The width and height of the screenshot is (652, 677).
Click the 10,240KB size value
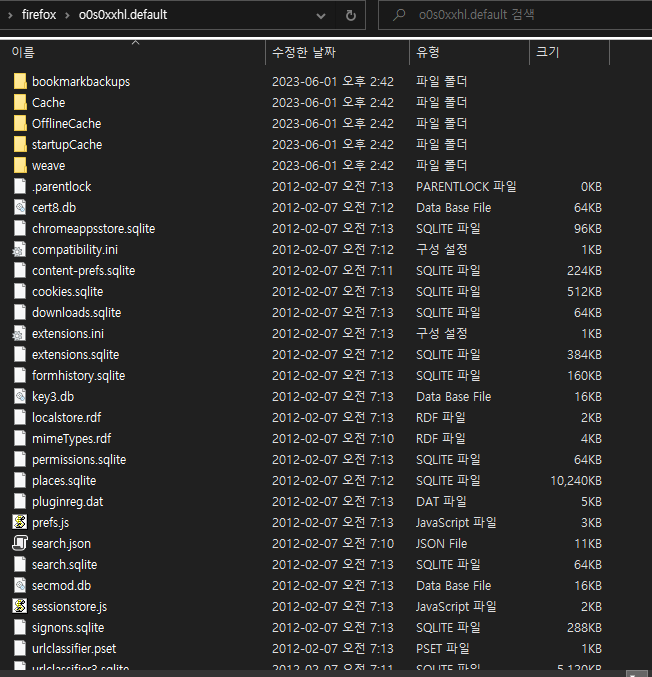[576, 481]
